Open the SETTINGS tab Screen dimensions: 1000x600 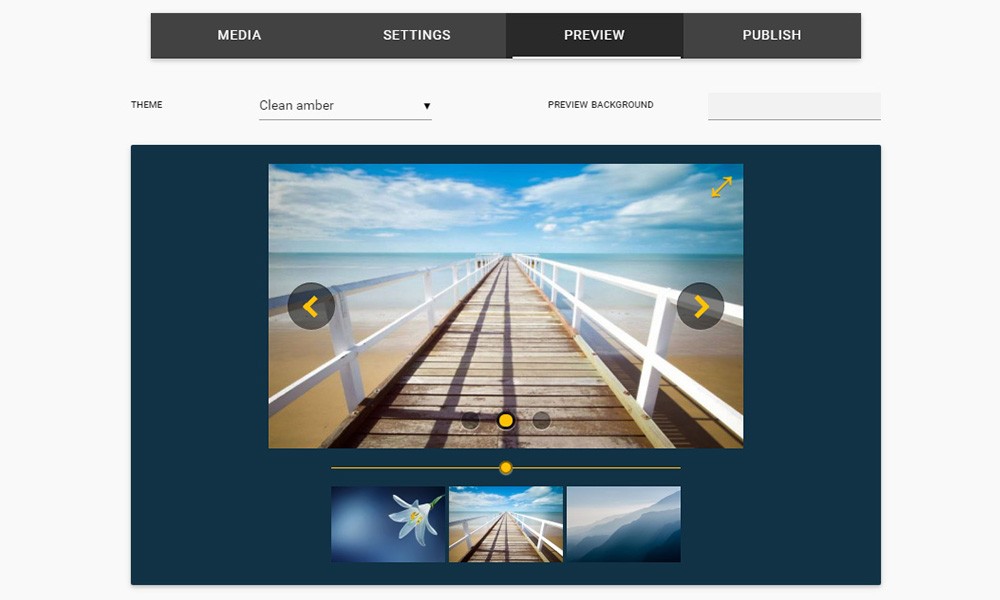coord(416,35)
